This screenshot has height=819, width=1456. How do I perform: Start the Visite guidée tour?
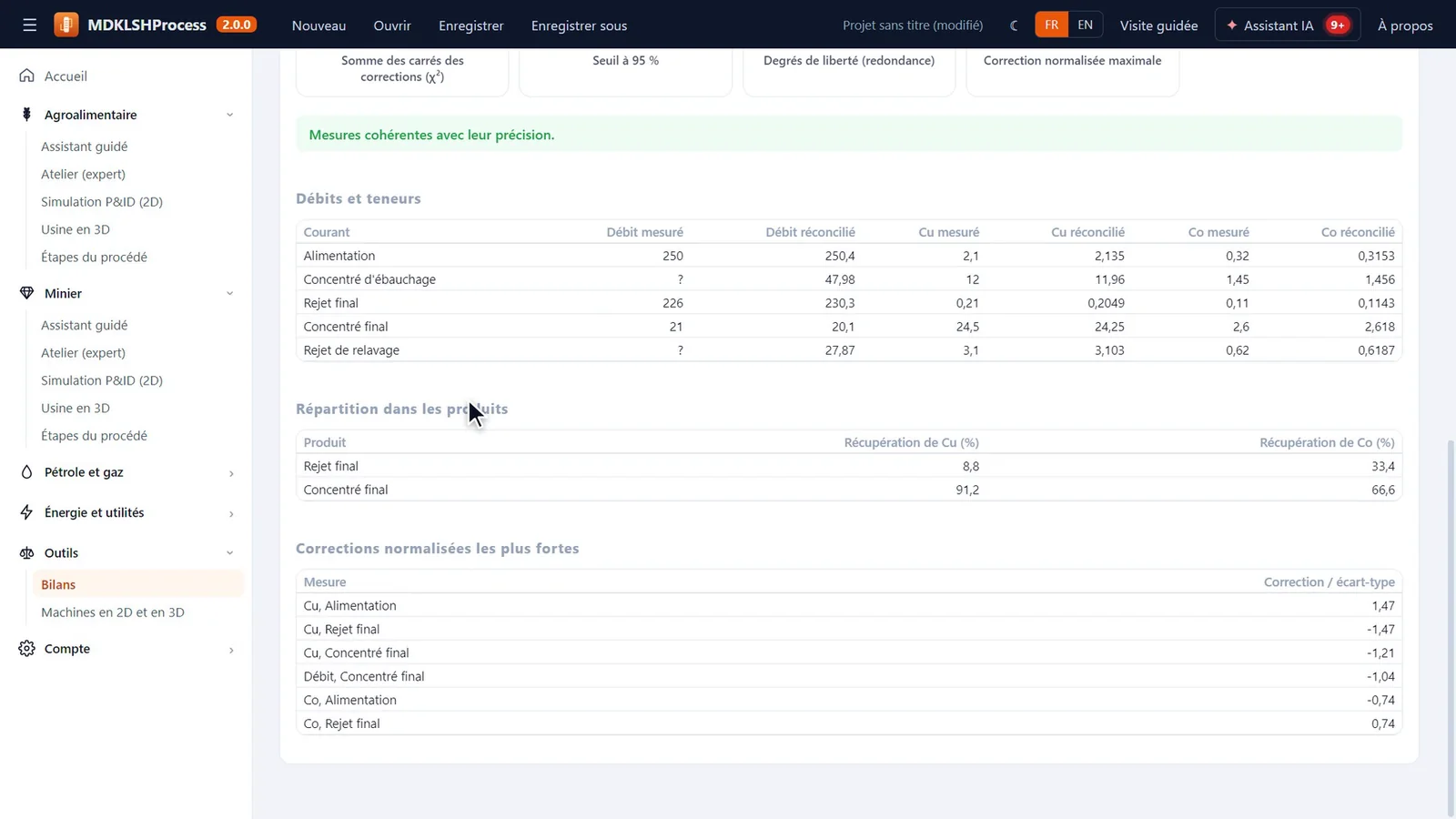pos(1158,25)
